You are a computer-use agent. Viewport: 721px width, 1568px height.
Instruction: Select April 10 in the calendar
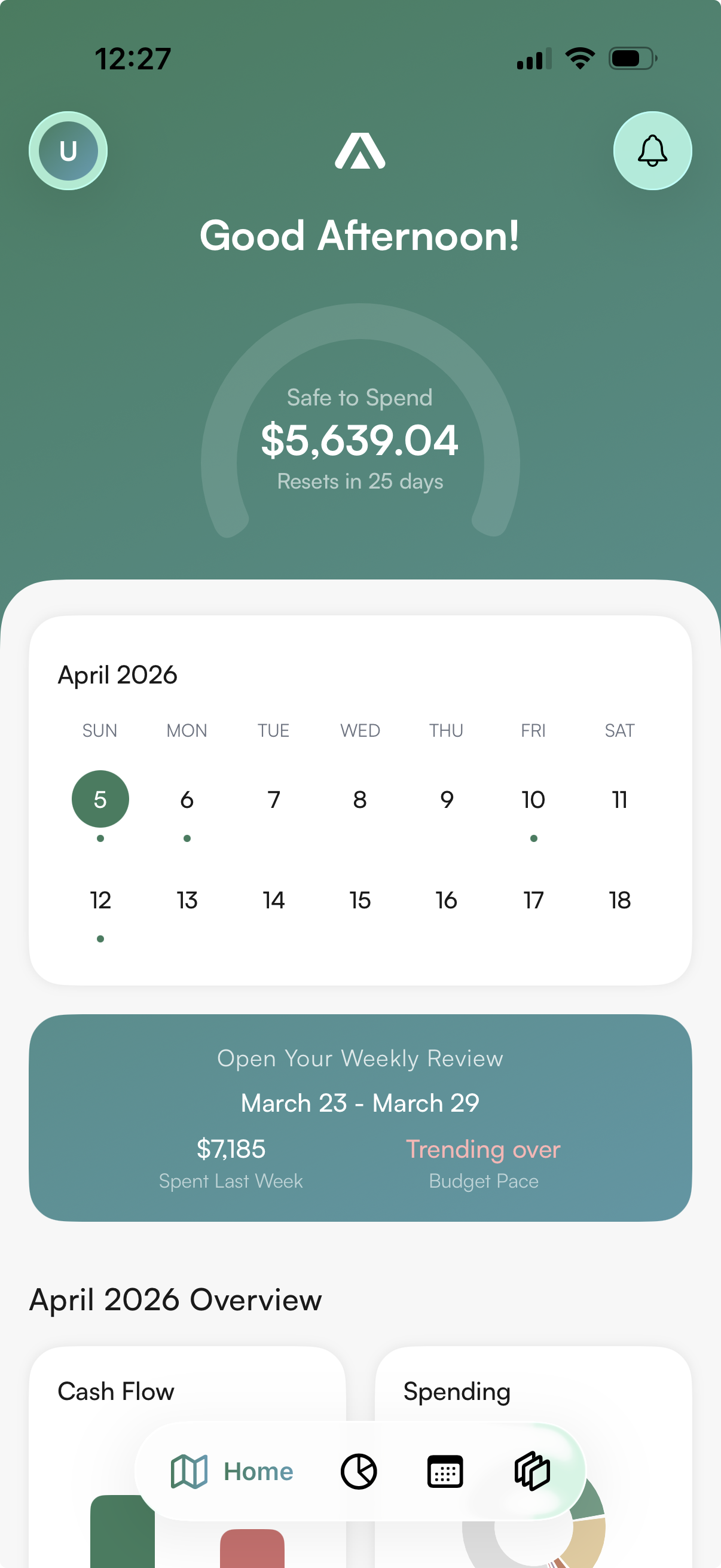[x=533, y=799]
